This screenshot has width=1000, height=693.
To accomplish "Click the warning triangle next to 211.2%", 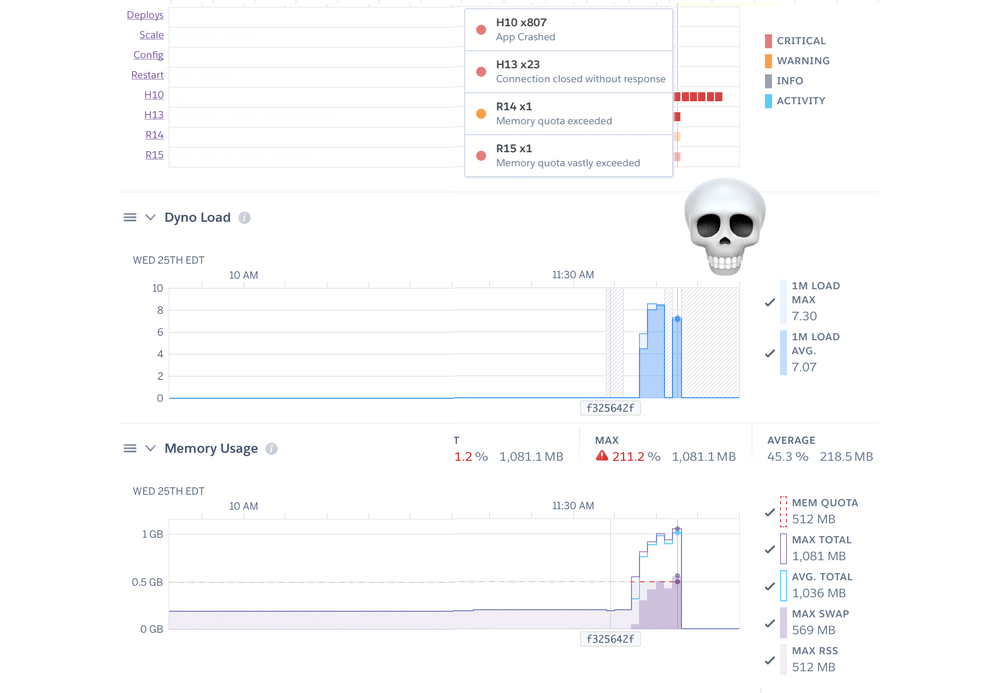I will click(x=601, y=455).
